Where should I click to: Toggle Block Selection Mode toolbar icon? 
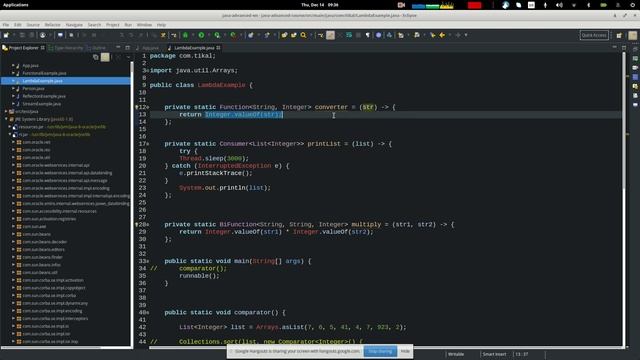coord(358,36)
